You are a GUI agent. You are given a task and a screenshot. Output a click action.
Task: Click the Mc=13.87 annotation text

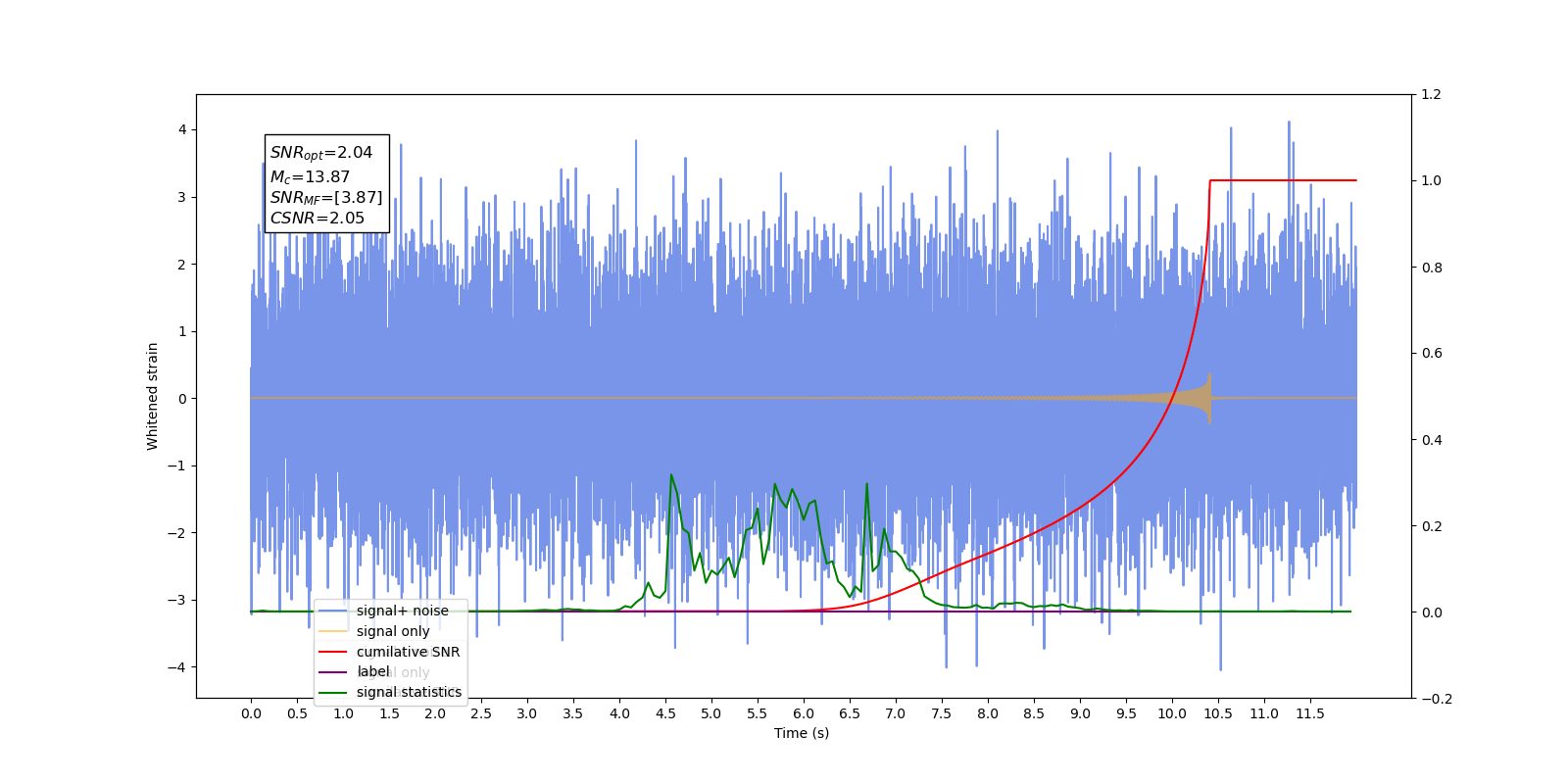click(x=310, y=177)
